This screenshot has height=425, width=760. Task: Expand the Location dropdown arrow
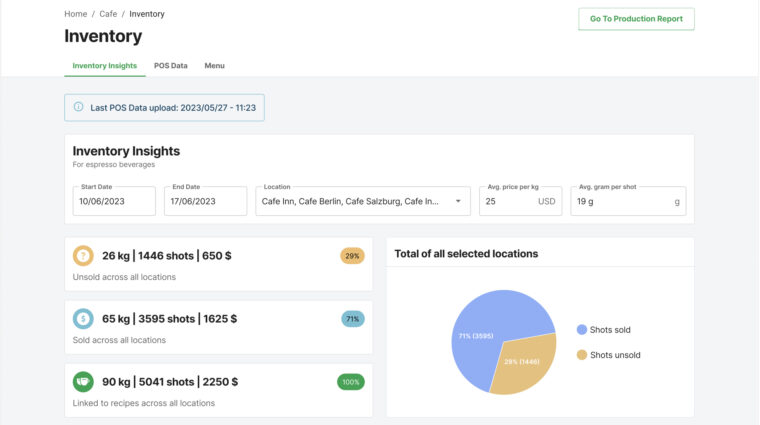458,201
